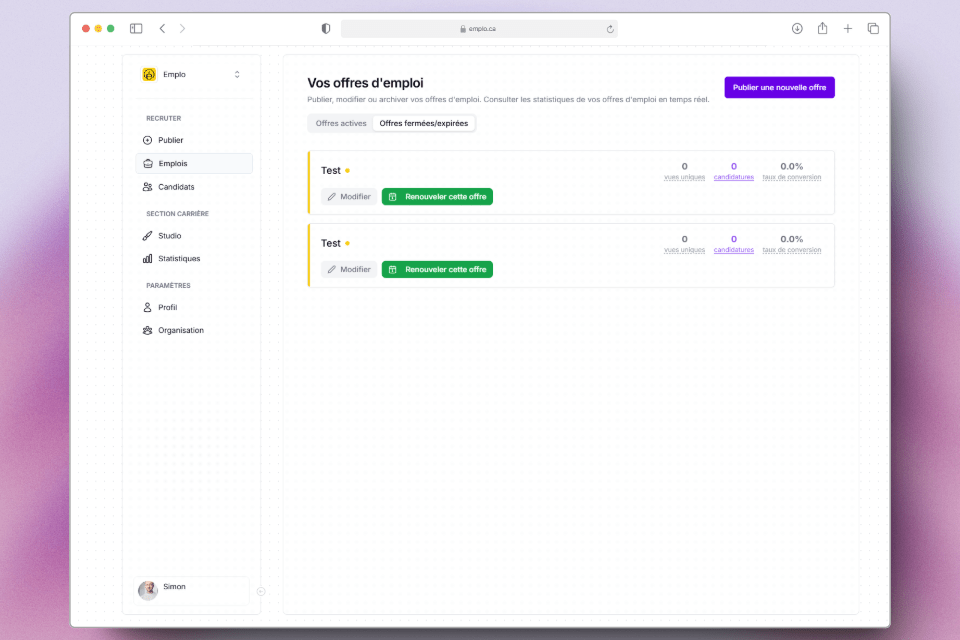Switch to Offres actives tab
The width and height of the screenshot is (960, 640).
pyautogui.click(x=341, y=123)
